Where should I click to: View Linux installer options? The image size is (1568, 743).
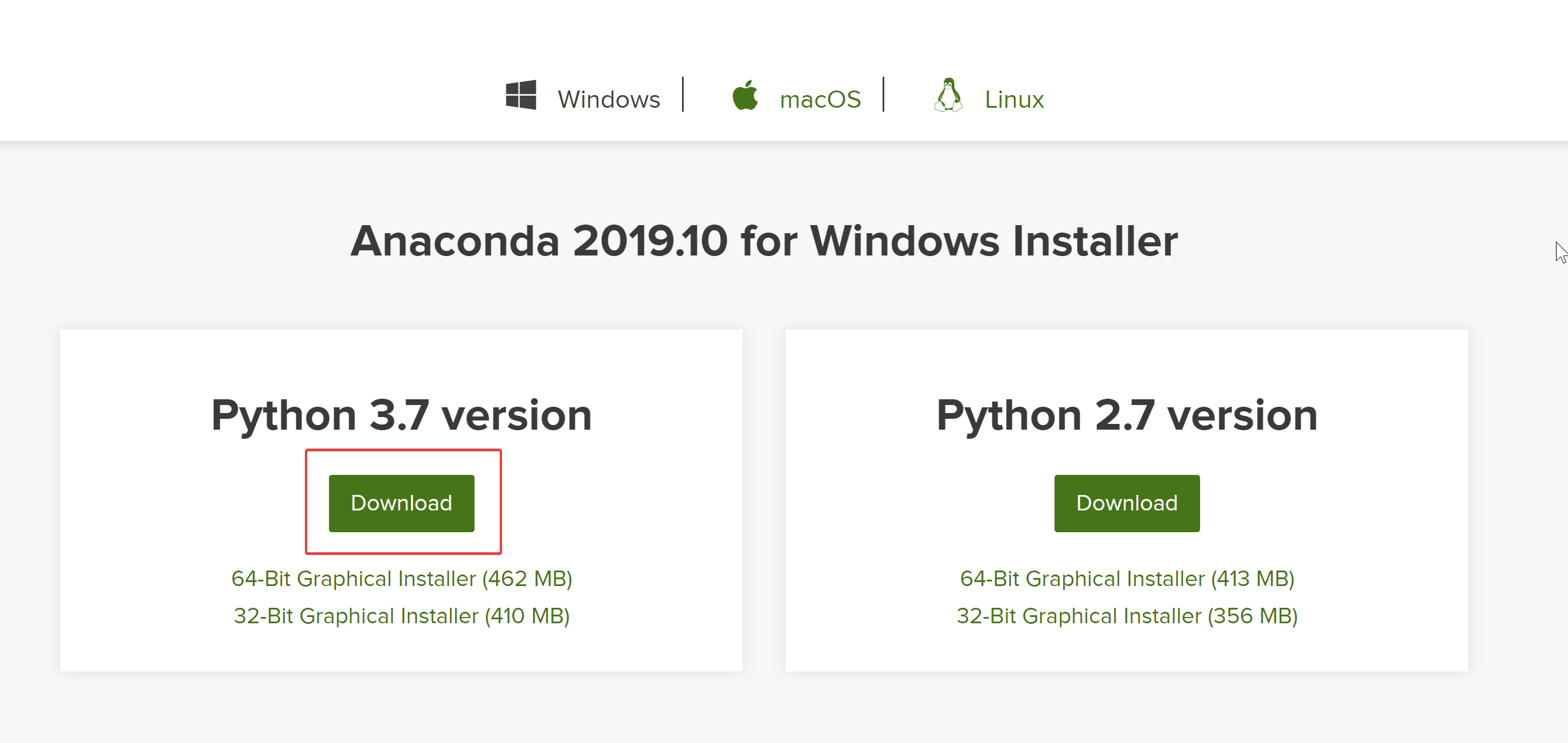[x=1014, y=98]
